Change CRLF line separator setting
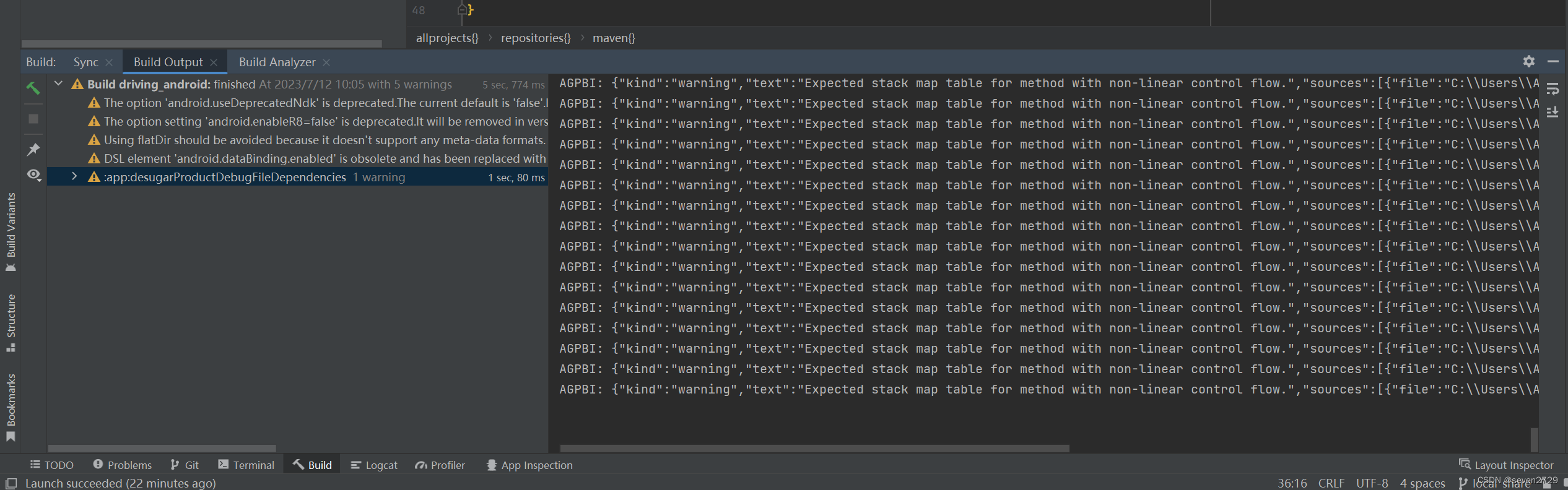Image resolution: width=1568 pixels, height=490 pixels. [x=1331, y=483]
